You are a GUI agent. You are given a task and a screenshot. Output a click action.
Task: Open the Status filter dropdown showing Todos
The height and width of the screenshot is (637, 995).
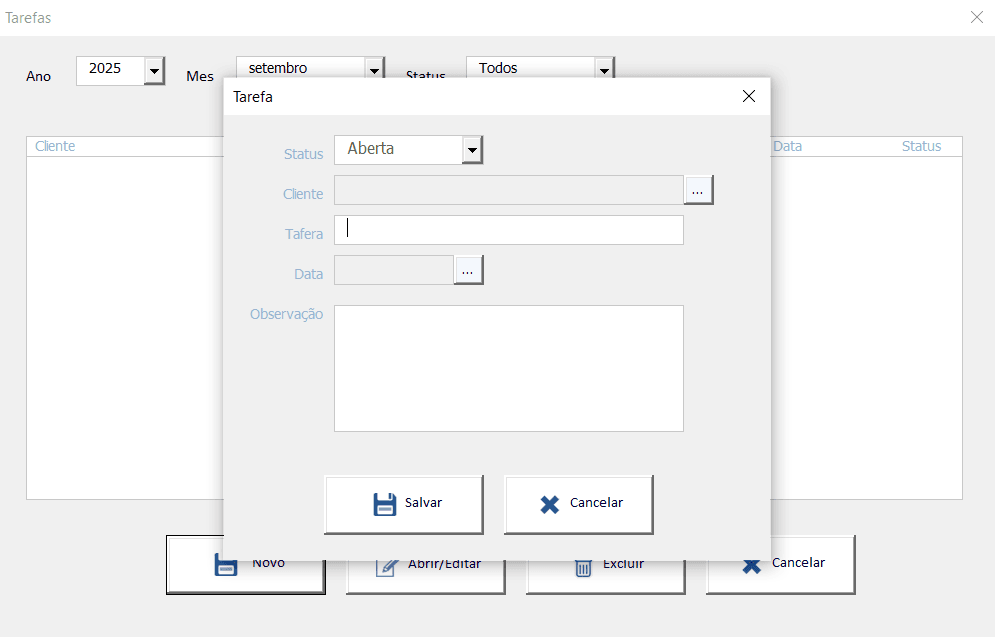pos(603,70)
